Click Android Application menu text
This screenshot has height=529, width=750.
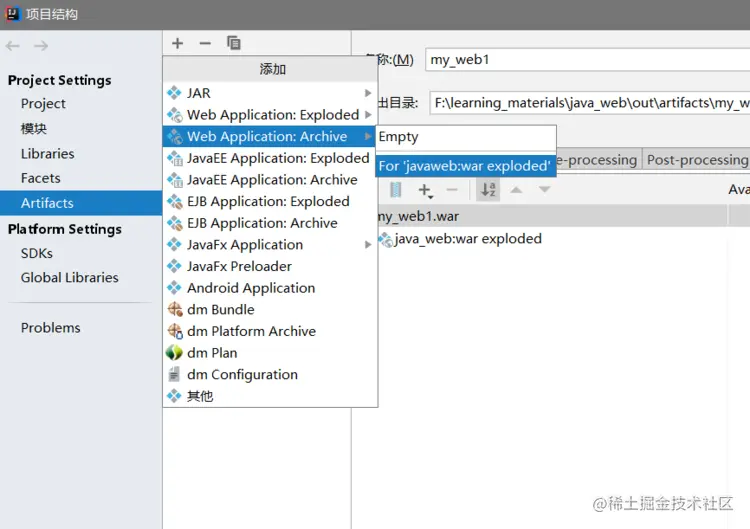251,288
